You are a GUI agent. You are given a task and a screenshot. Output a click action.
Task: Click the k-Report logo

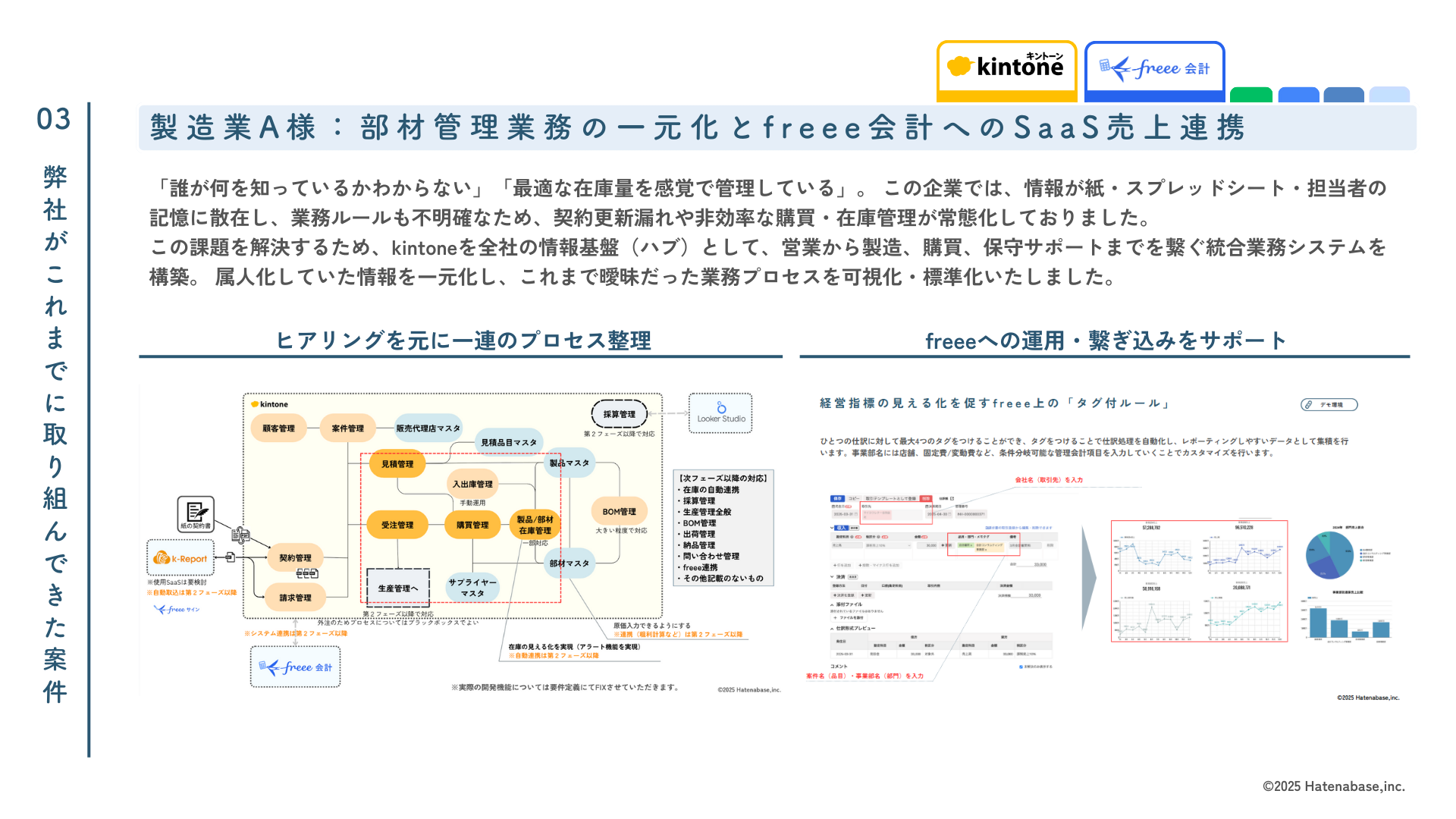click(x=180, y=559)
